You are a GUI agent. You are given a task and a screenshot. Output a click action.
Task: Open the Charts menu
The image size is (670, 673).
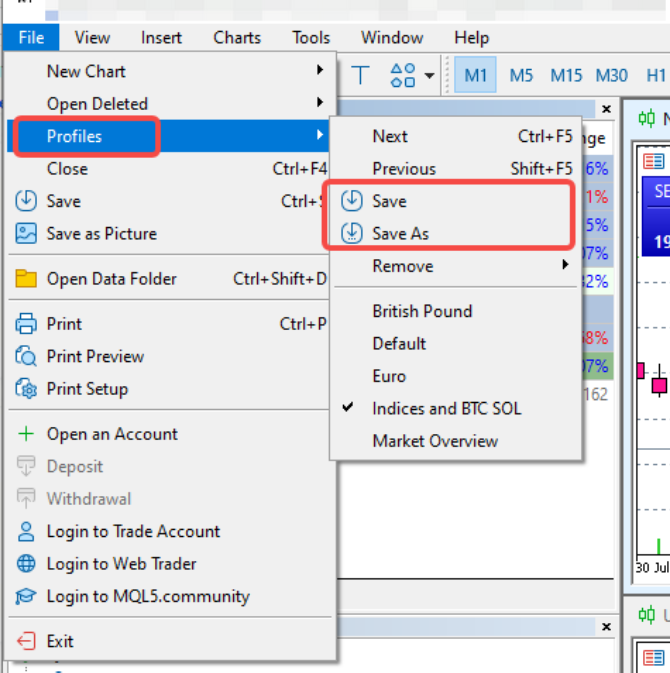coord(237,38)
